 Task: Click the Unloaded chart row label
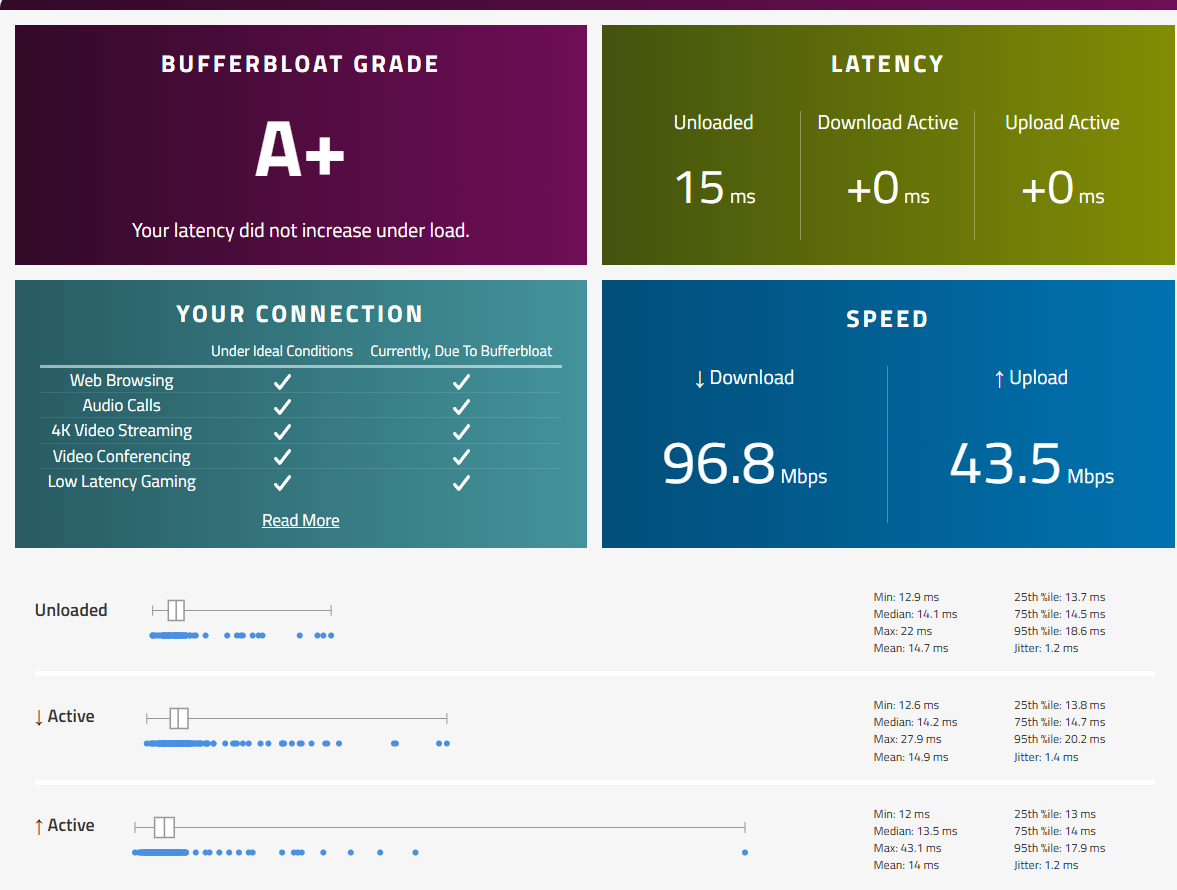71,610
